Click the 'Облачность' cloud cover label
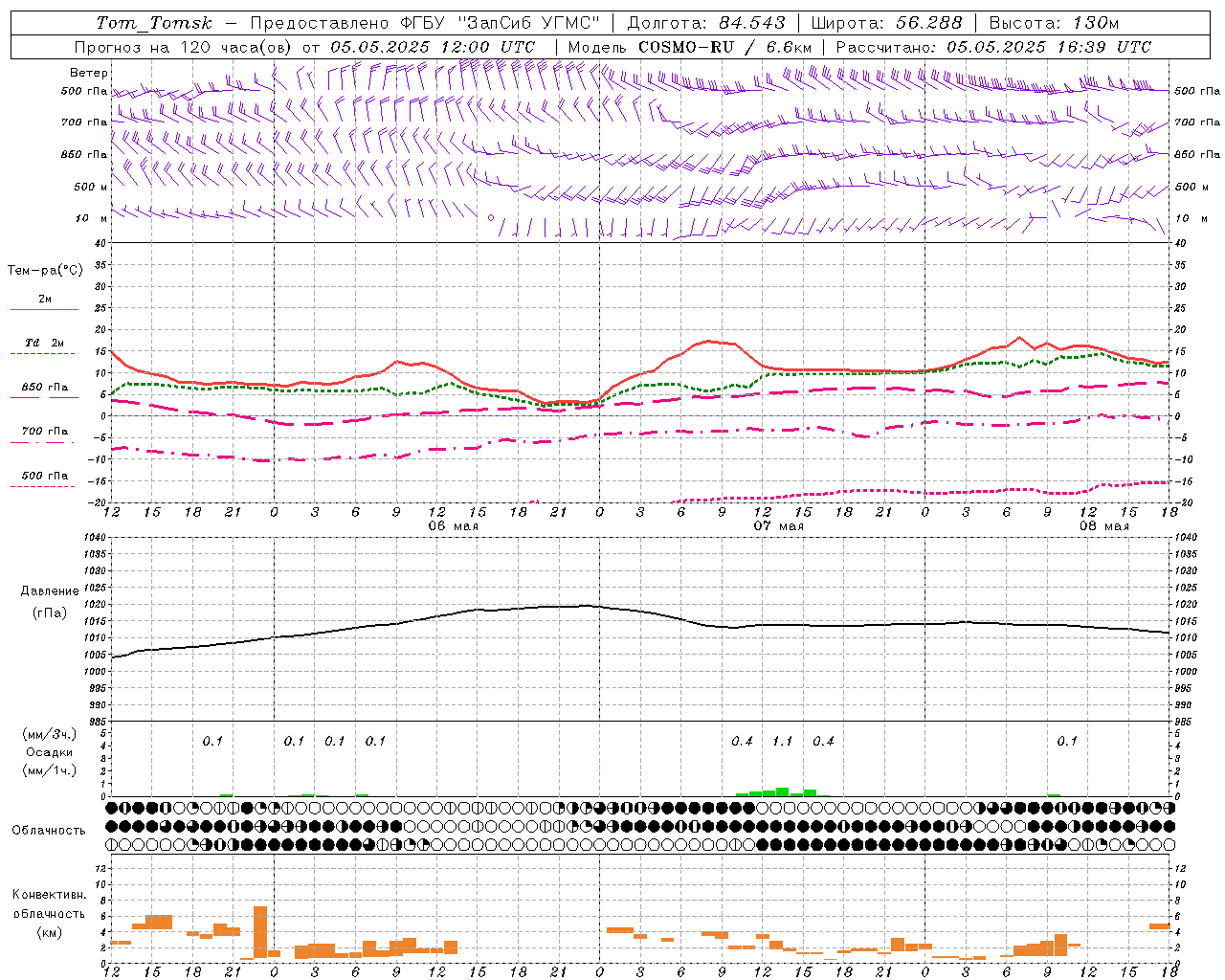 coord(49,831)
